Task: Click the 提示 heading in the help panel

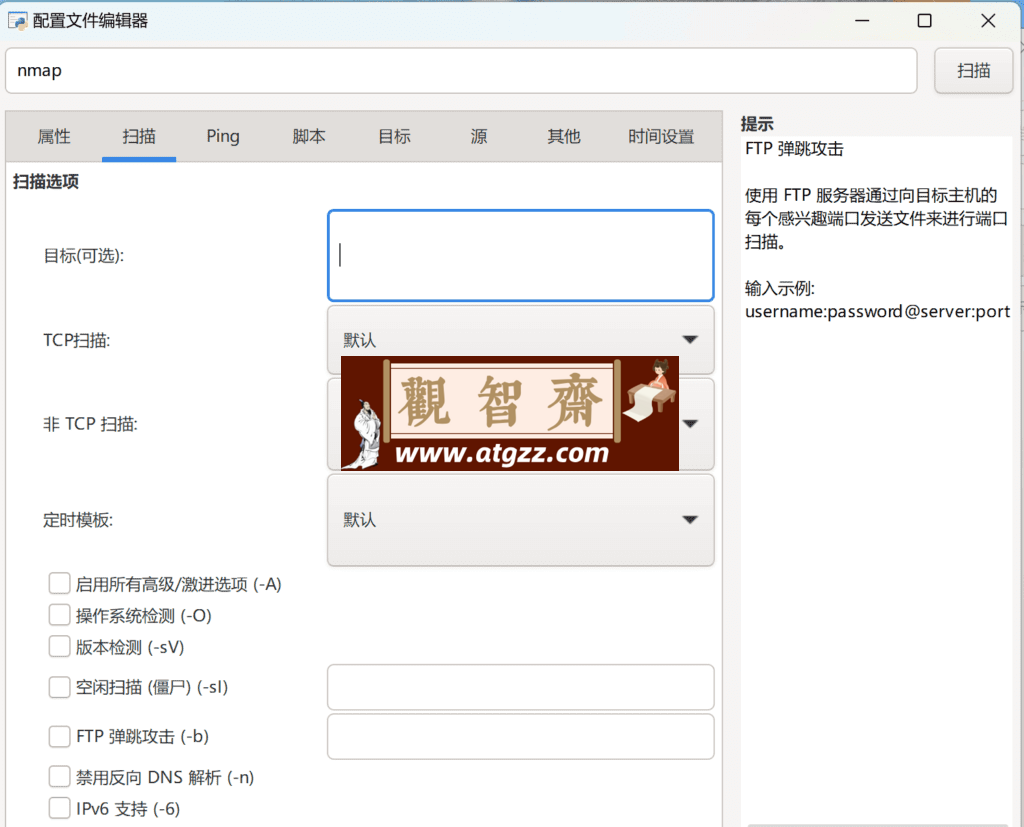Action: (757, 124)
